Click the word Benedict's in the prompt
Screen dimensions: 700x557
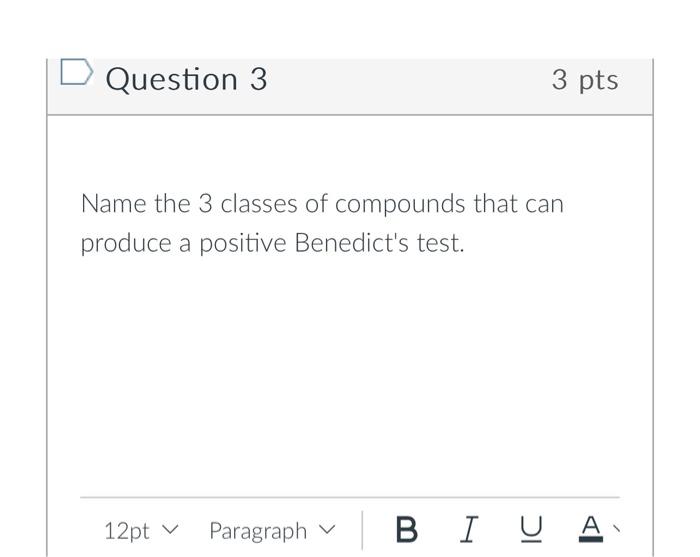pyautogui.click(x=351, y=243)
